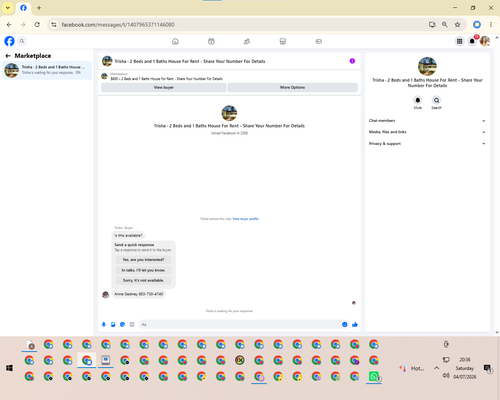The height and width of the screenshot is (400, 500).
Task: Choose a sticker from the composer
Action: (122, 324)
